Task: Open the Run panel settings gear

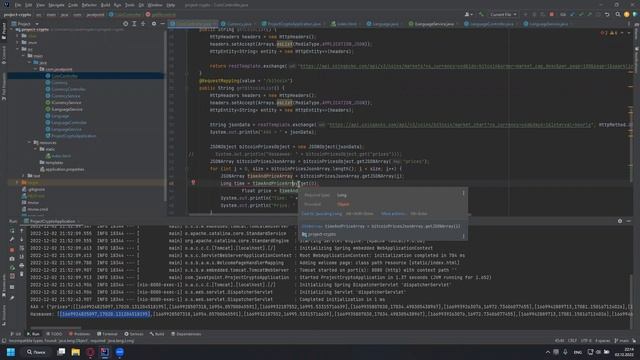Action: coord(620,221)
